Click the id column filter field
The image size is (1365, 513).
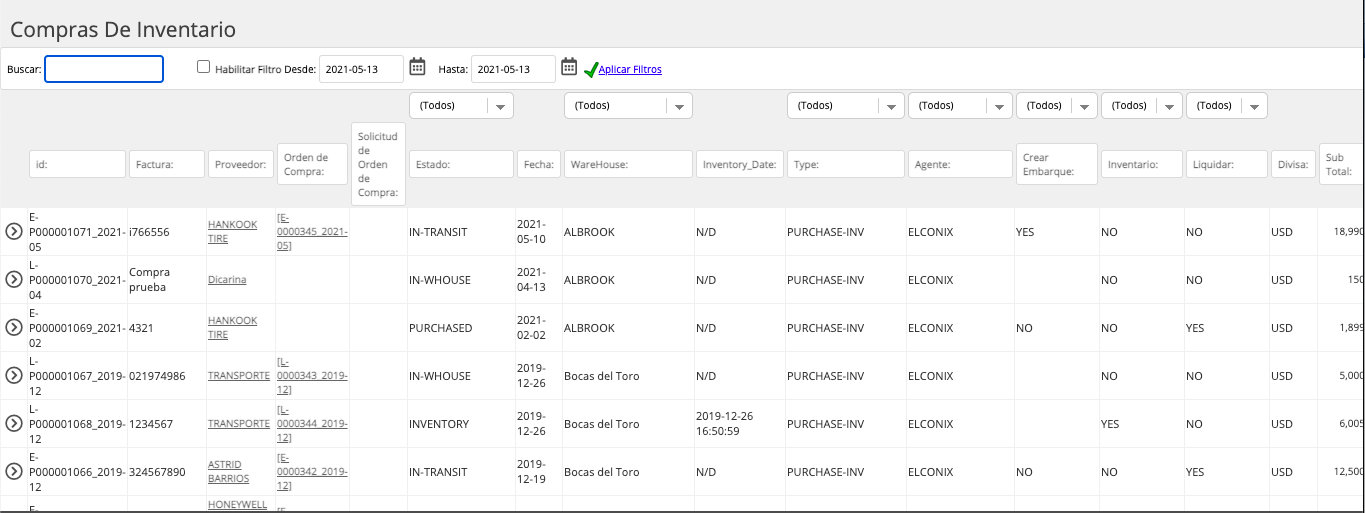77,164
